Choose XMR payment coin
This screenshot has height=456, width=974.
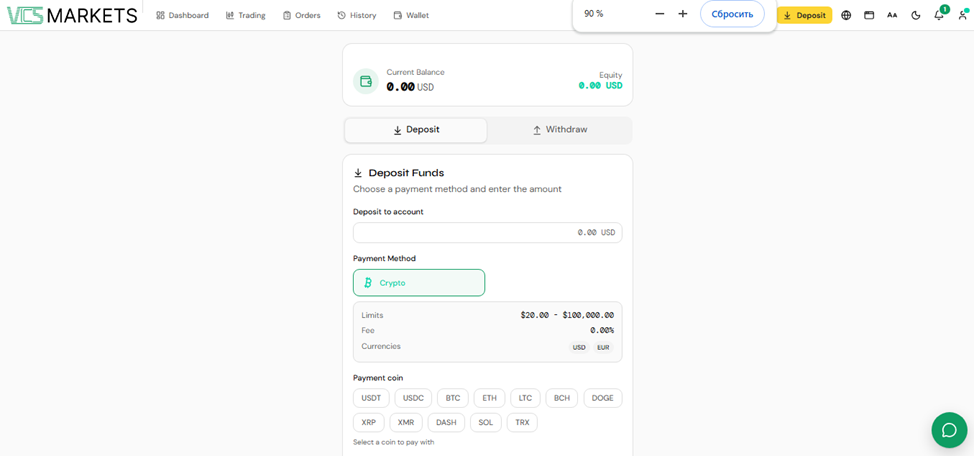(x=406, y=422)
